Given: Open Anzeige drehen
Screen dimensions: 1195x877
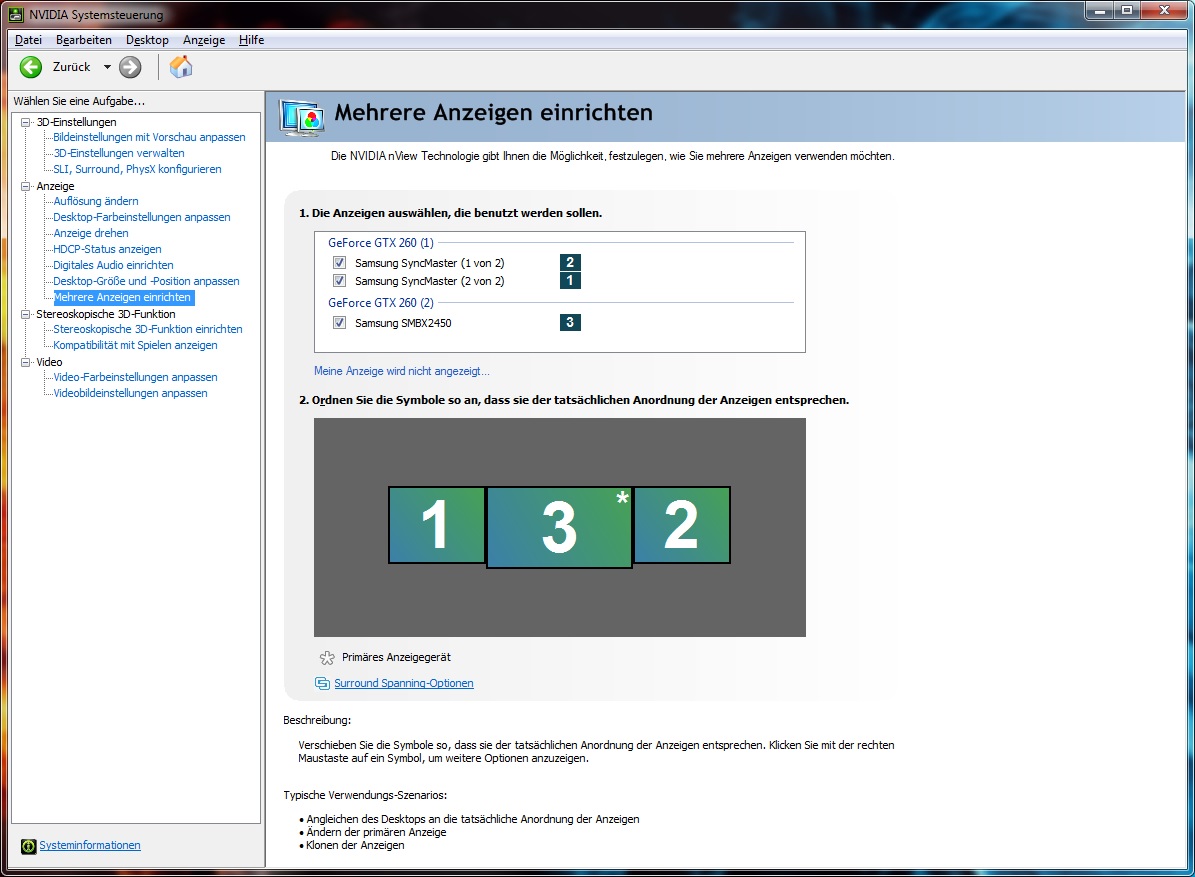Looking at the screenshot, I should click(x=91, y=233).
